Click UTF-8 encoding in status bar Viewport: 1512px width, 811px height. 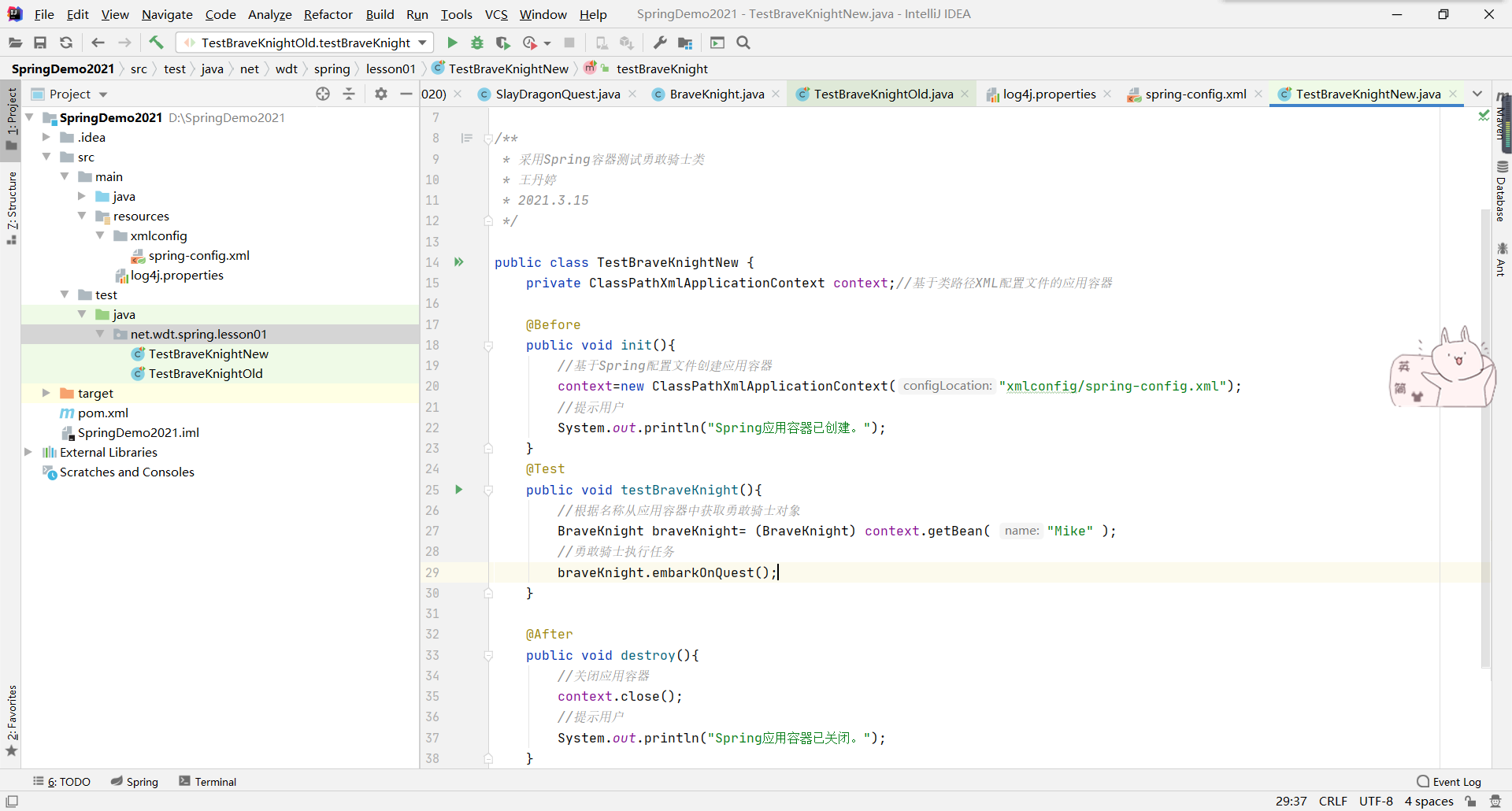pos(1376,802)
